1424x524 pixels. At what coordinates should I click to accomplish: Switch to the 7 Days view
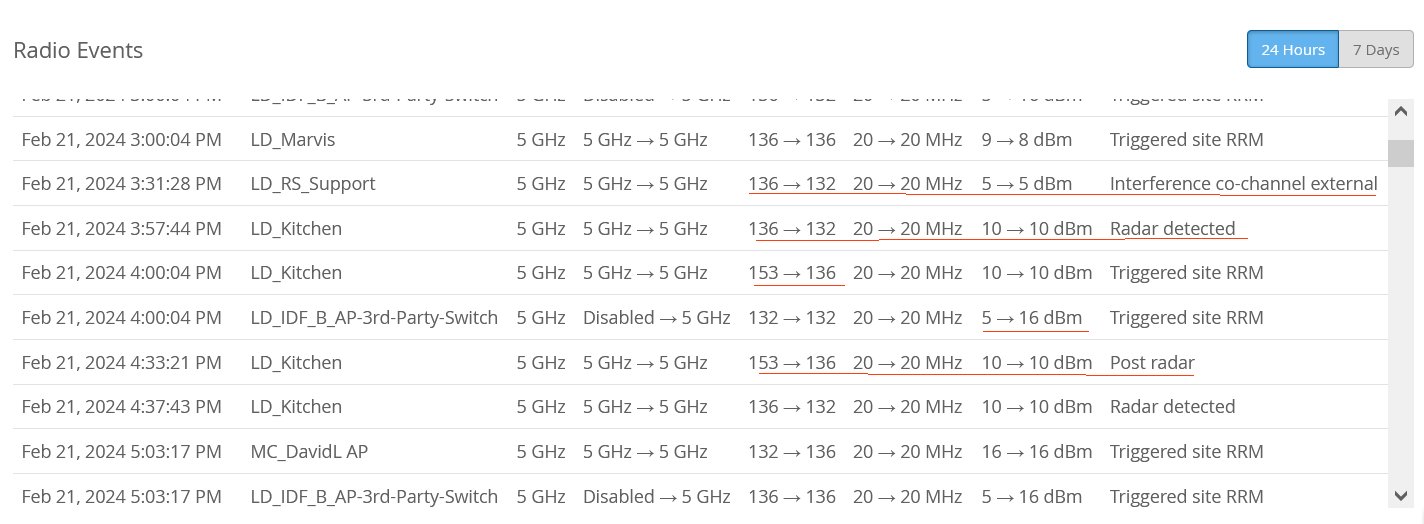(1375, 50)
